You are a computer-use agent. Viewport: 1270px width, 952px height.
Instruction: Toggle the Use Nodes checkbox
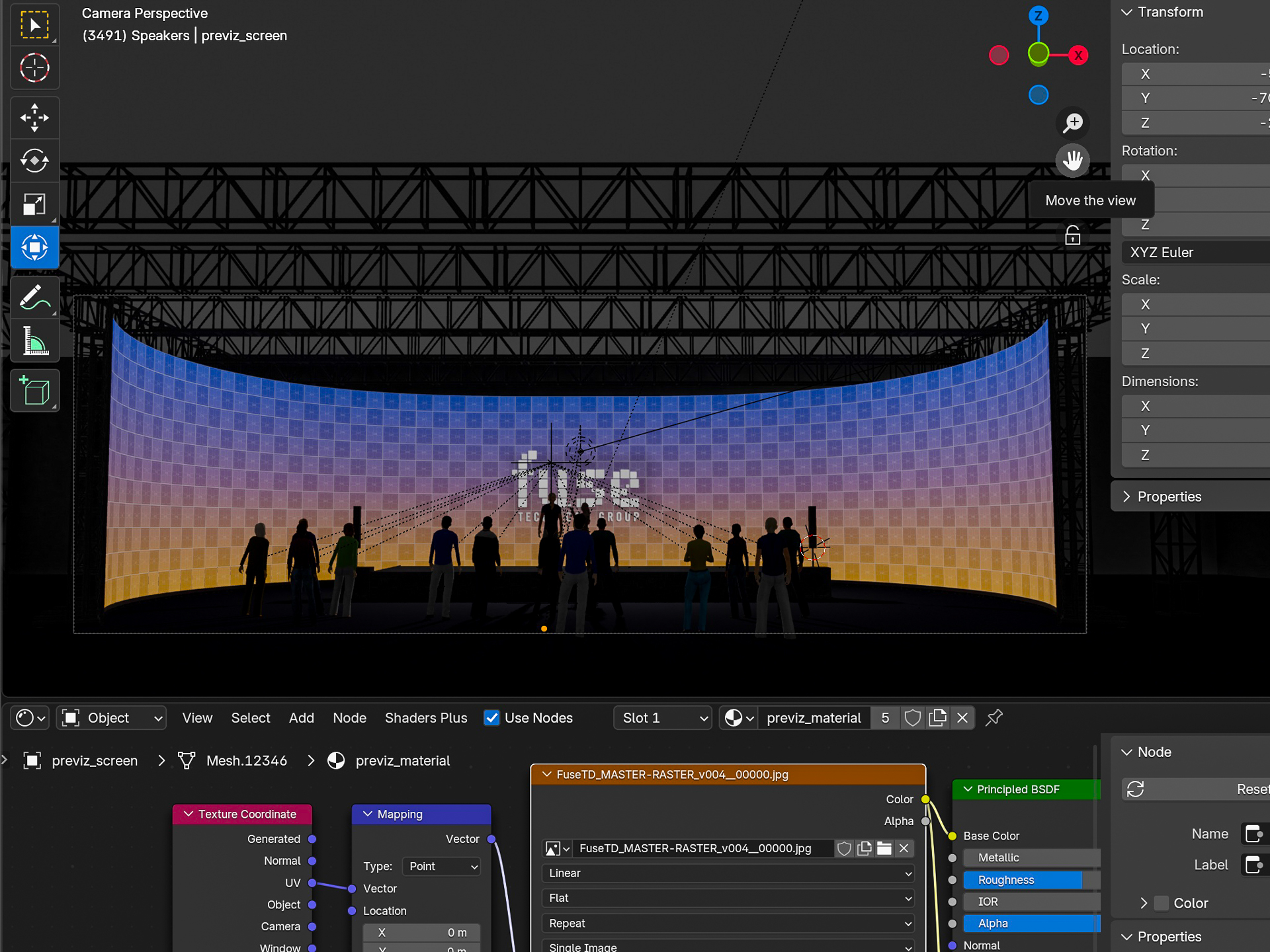[x=491, y=718]
